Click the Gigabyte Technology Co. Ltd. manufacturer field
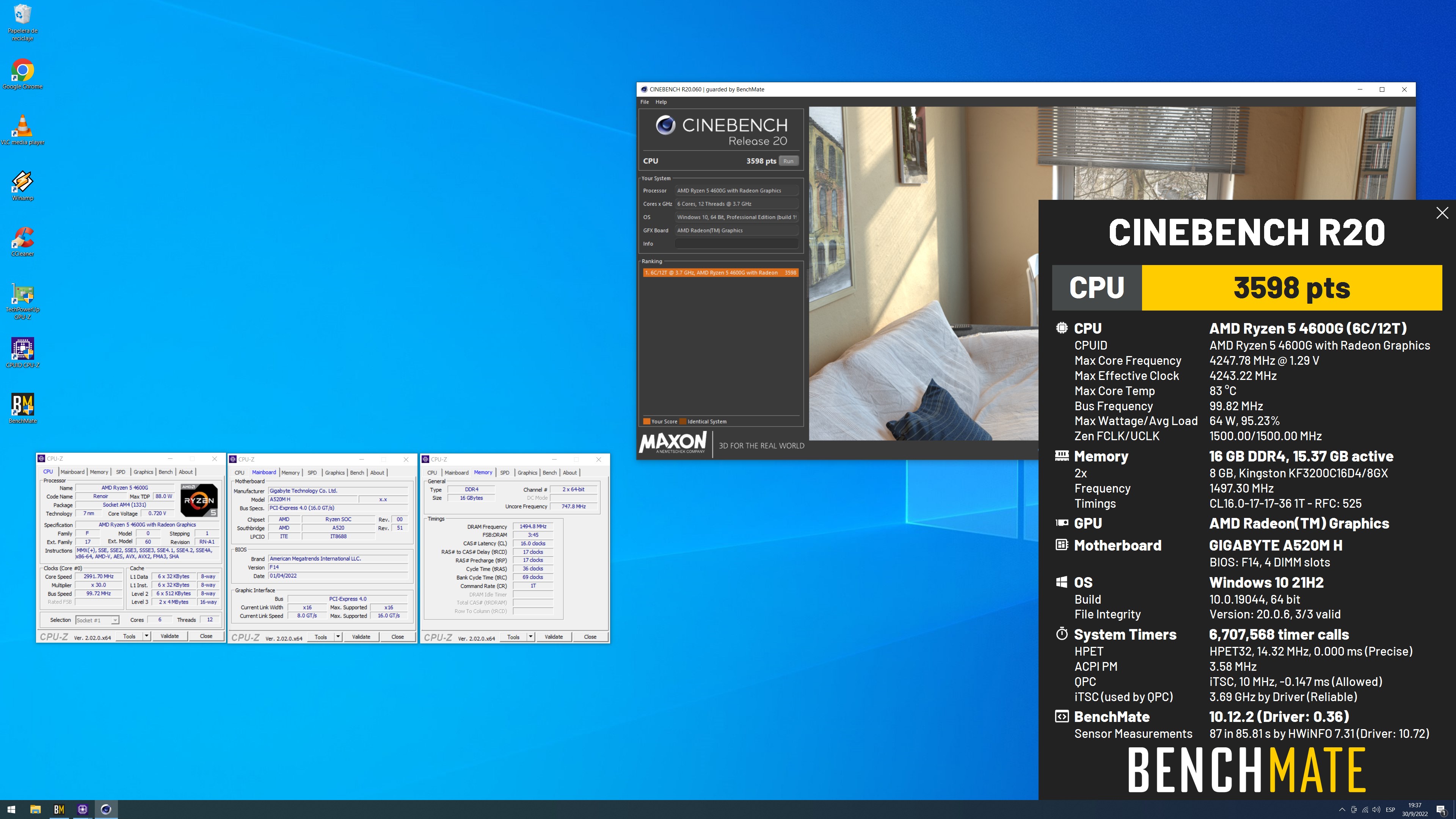The height and width of the screenshot is (819, 1456). pos(338,491)
